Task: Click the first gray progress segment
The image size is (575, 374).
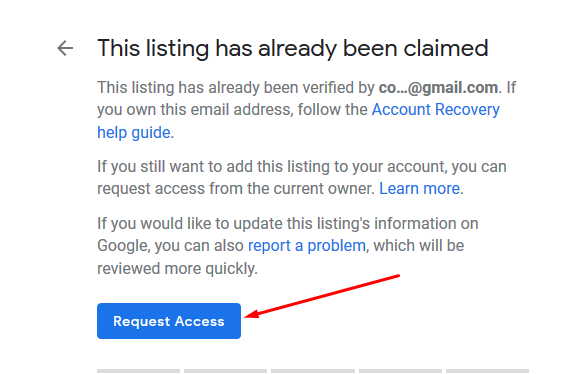Action: point(139,371)
